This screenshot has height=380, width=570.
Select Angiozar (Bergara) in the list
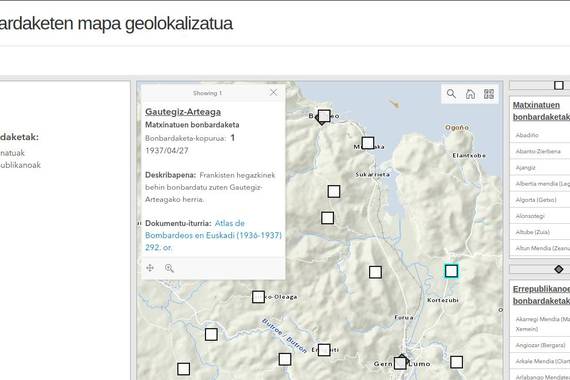(x=540, y=345)
